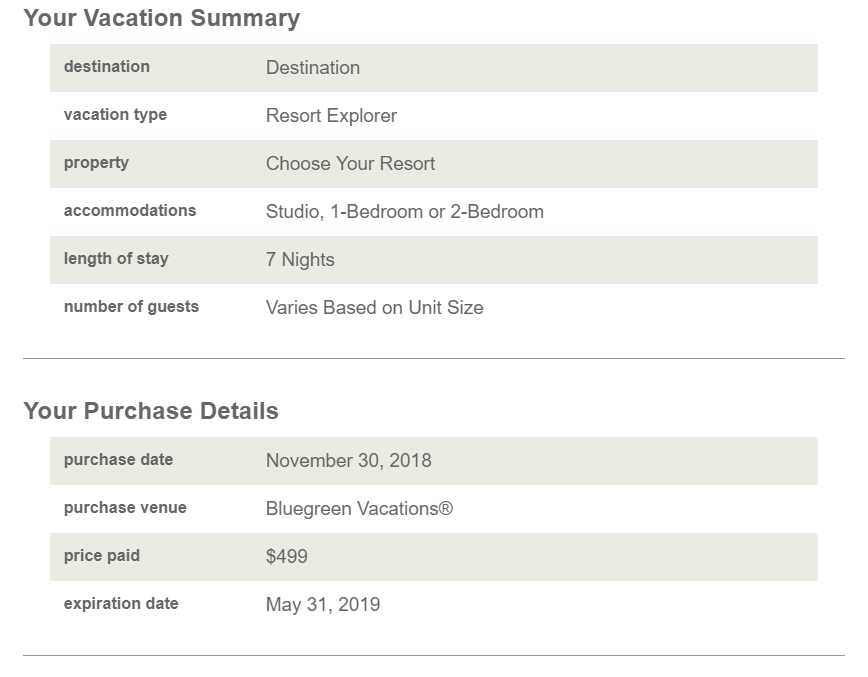Viewport: 868px width, 677px height.
Task: Select the November 30, 2018 date
Action: pyautogui.click(x=349, y=461)
